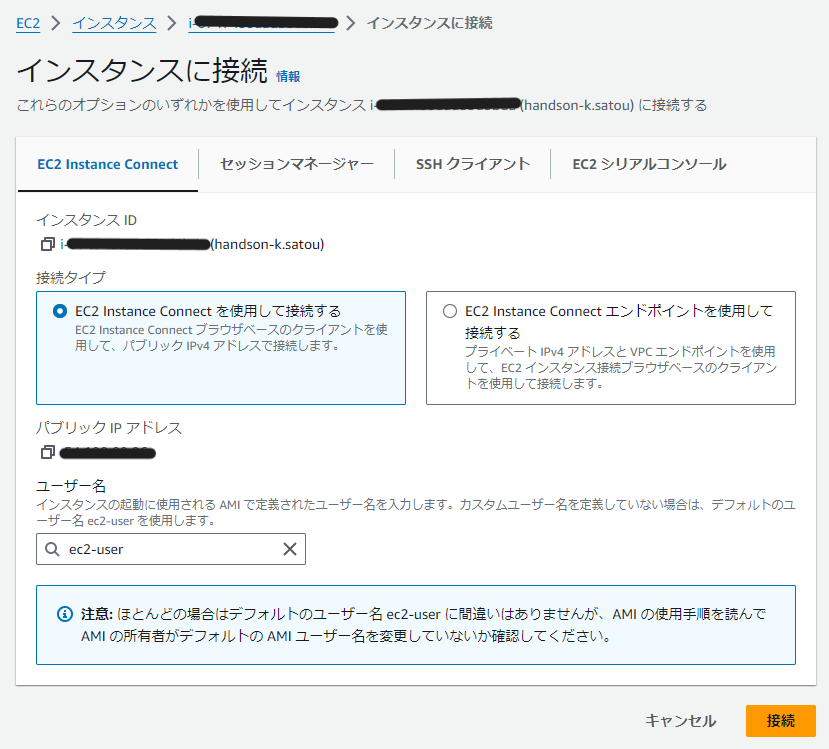Clear the username field with X icon
The height and width of the screenshot is (749, 829).
(290, 549)
